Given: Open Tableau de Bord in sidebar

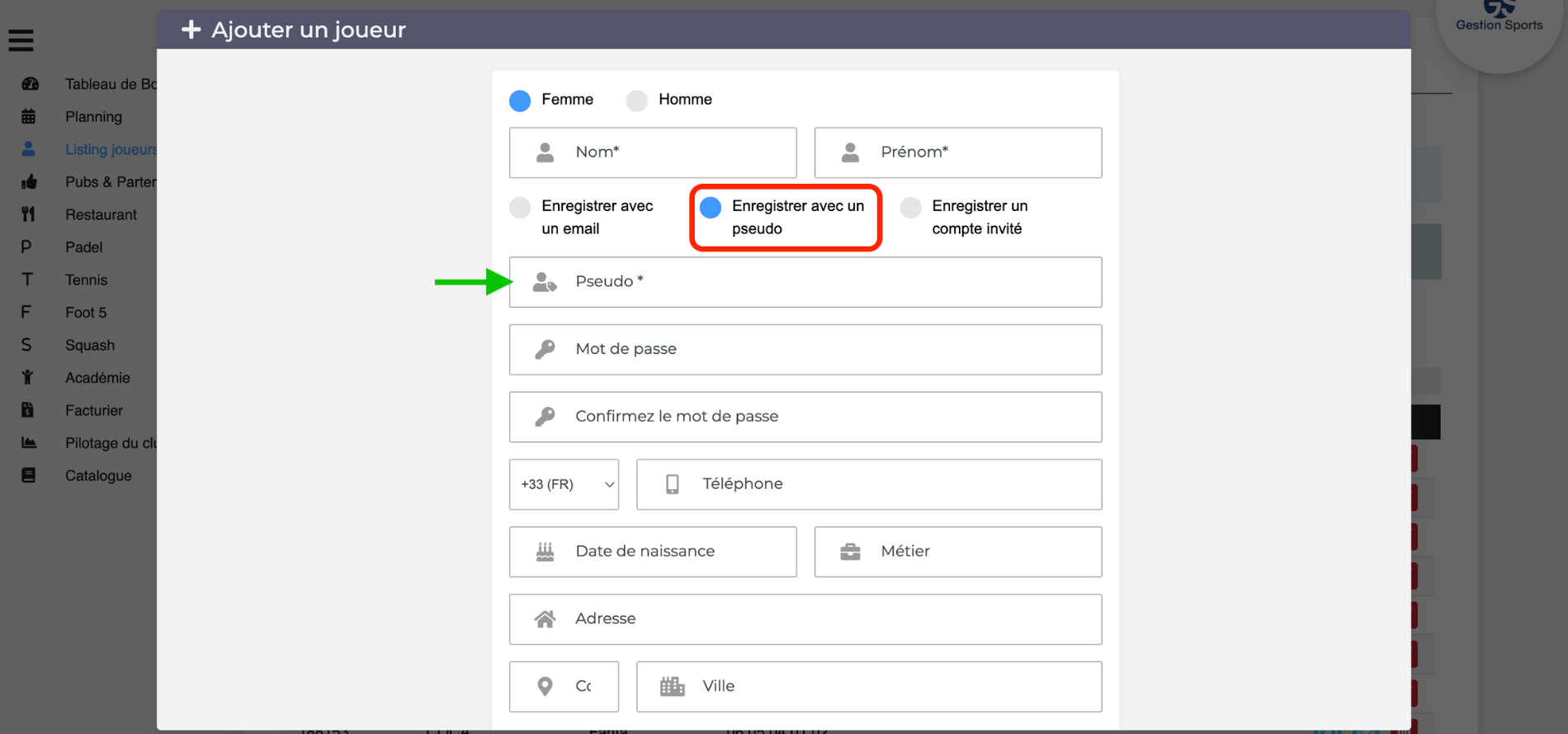Looking at the screenshot, I should point(111,84).
